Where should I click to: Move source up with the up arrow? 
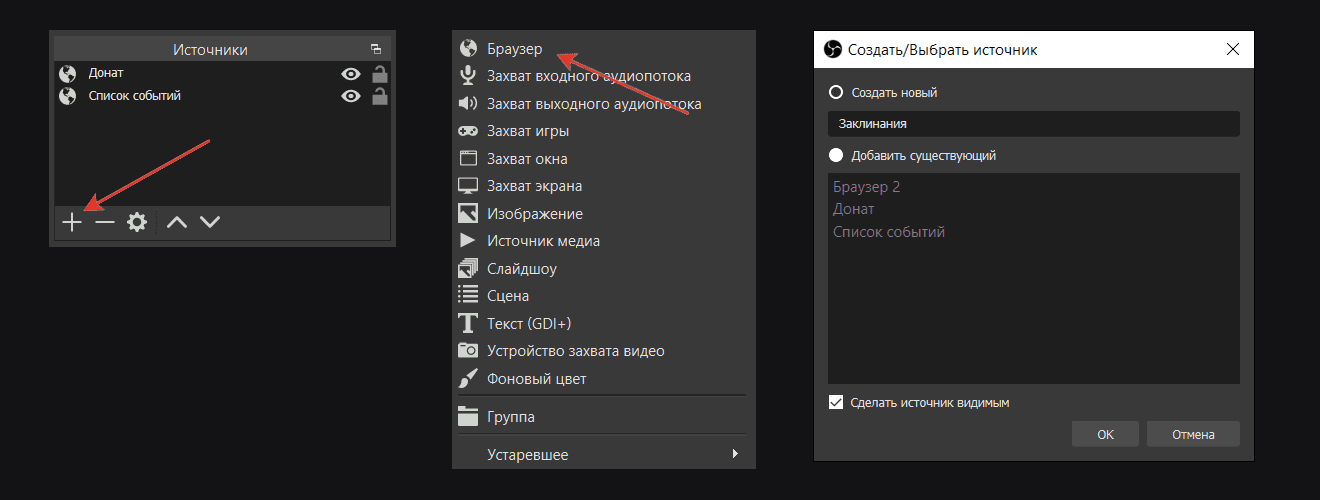coord(177,222)
